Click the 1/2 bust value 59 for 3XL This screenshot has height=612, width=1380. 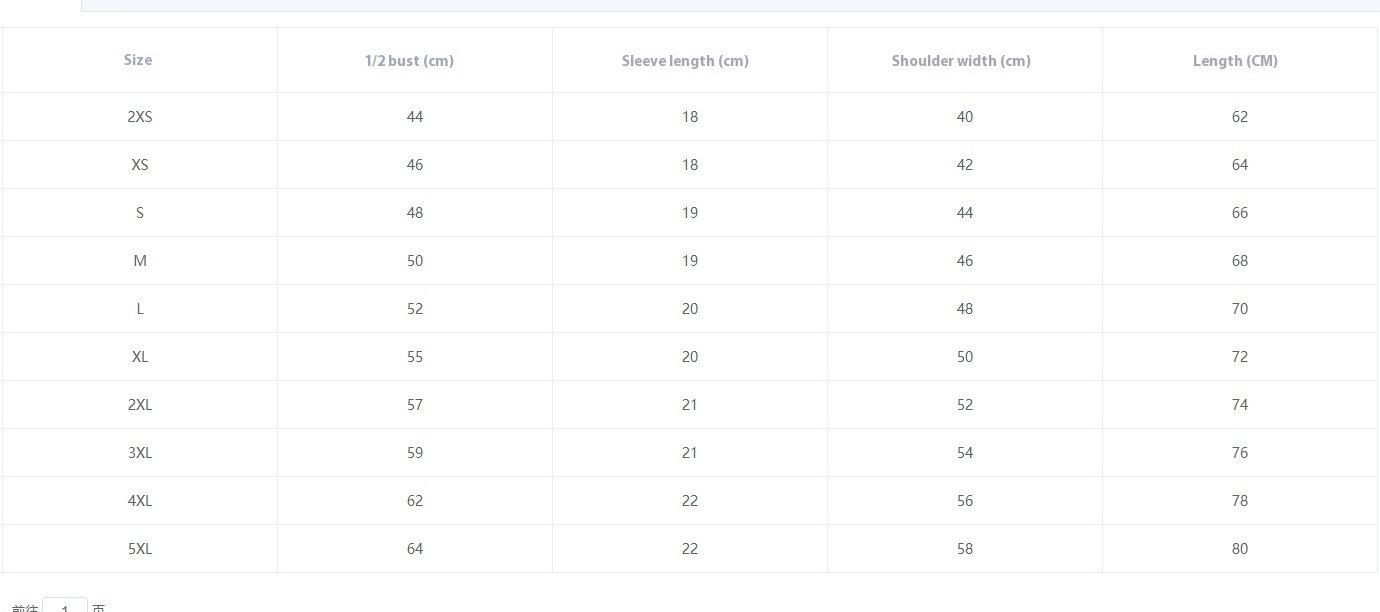click(415, 453)
